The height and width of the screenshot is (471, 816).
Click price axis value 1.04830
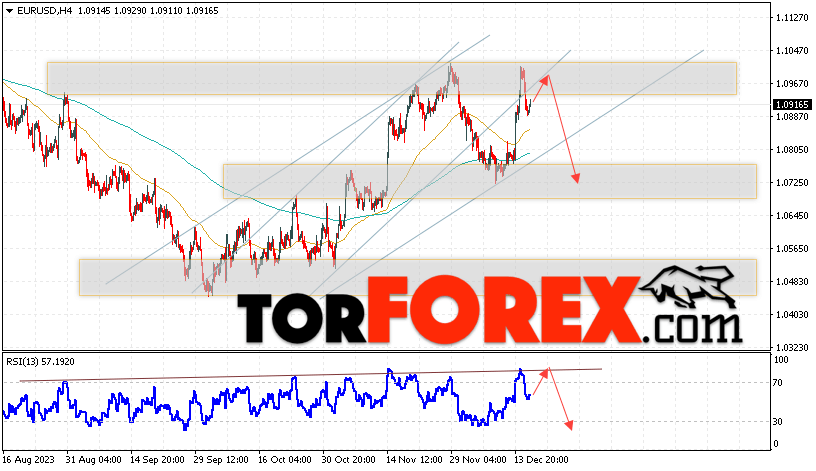pos(792,282)
